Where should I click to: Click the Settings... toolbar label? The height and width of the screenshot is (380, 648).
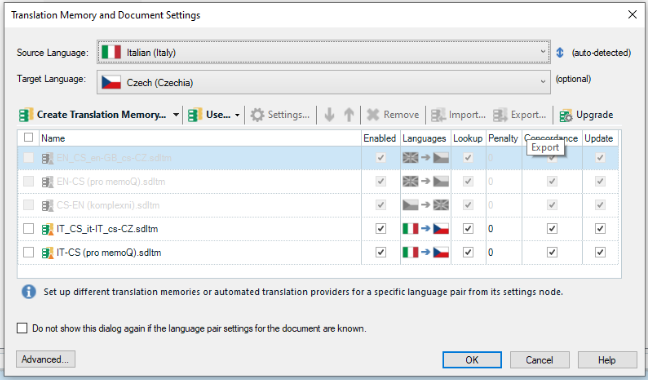pyautogui.click(x=288, y=114)
